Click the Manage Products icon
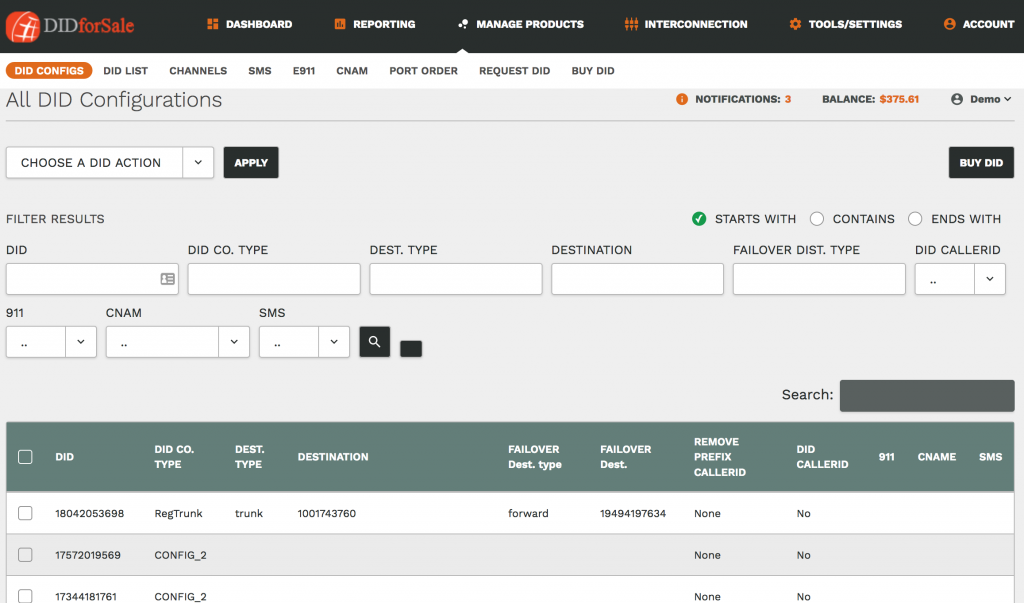The width and height of the screenshot is (1024, 603). click(x=463, y=24)
